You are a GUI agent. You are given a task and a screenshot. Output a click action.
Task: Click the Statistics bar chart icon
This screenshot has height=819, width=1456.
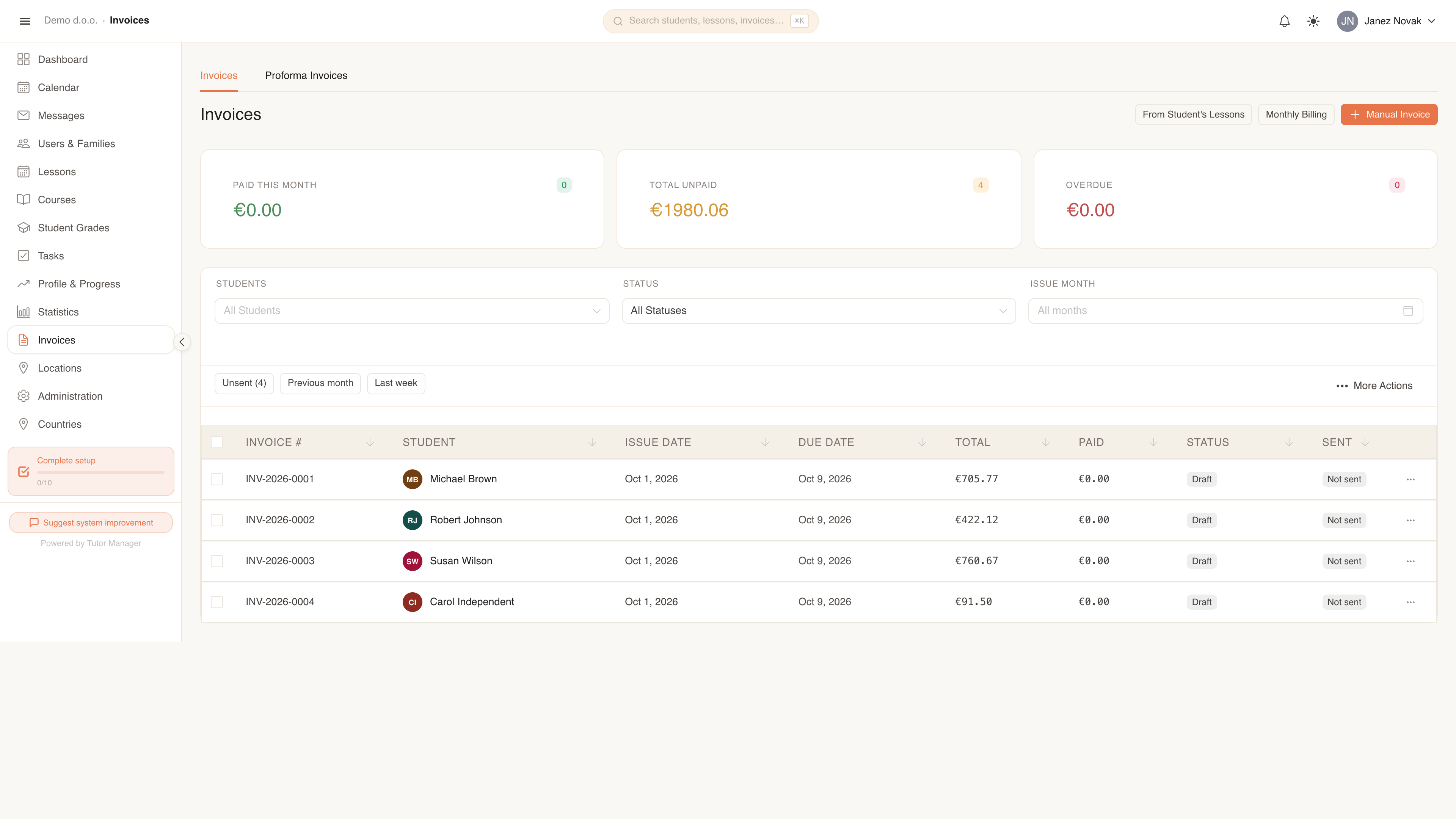click(23, 312)
